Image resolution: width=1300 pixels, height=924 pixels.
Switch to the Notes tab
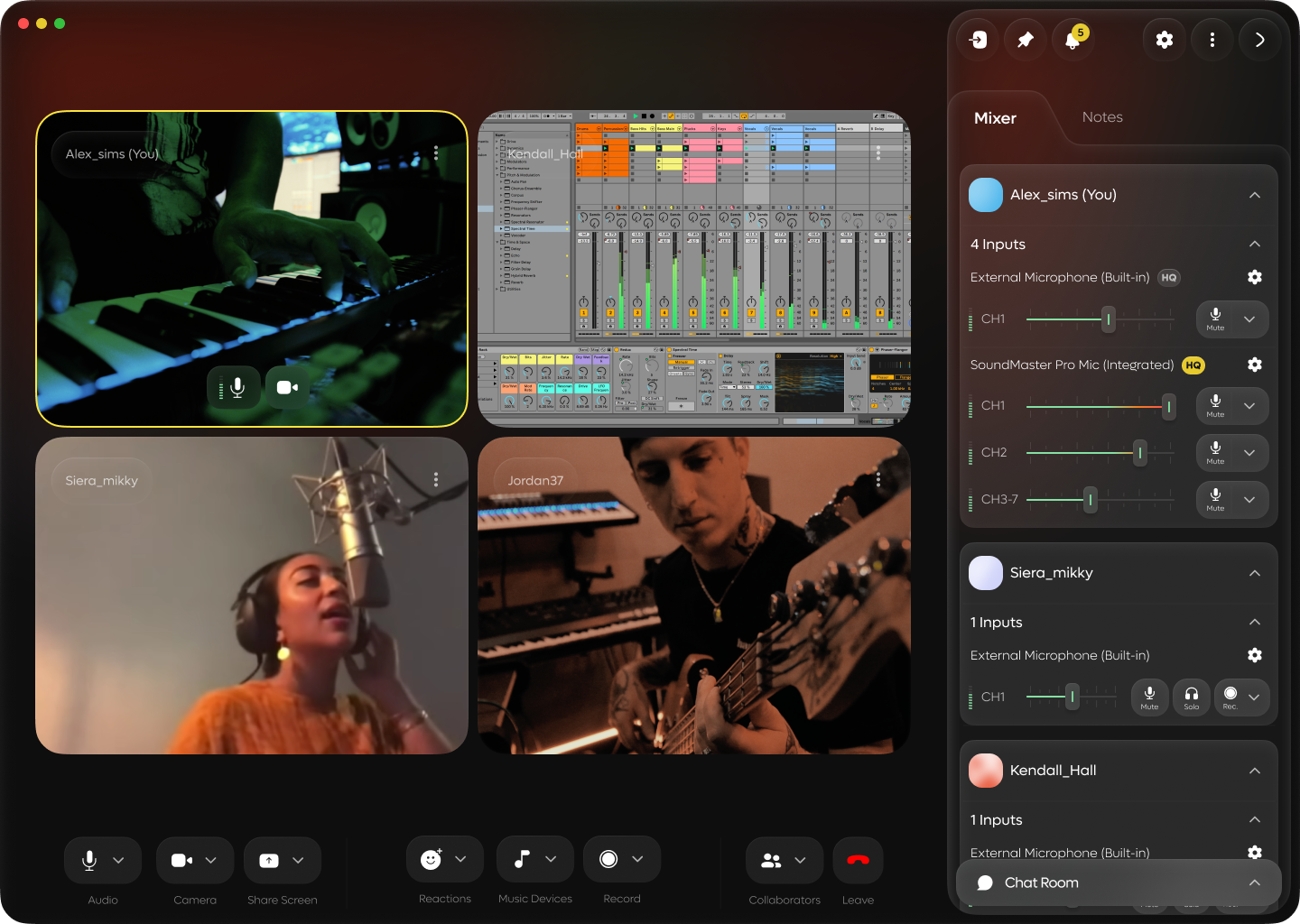pos(1101,117)
